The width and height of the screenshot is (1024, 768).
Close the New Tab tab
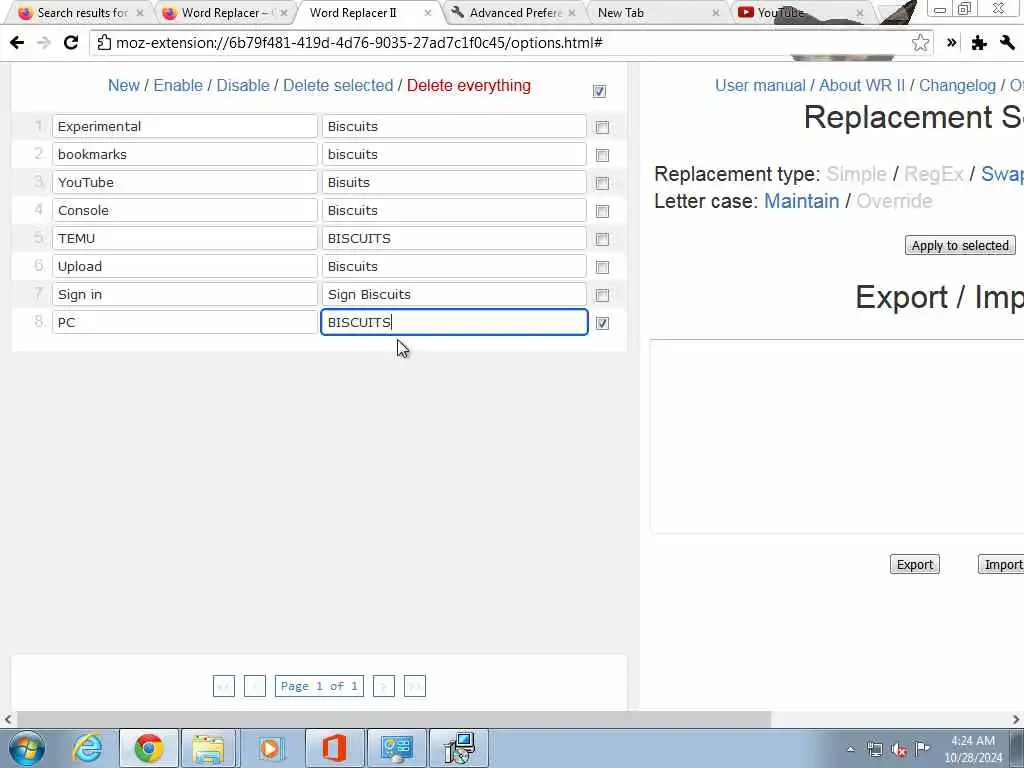tap(716, 12)
